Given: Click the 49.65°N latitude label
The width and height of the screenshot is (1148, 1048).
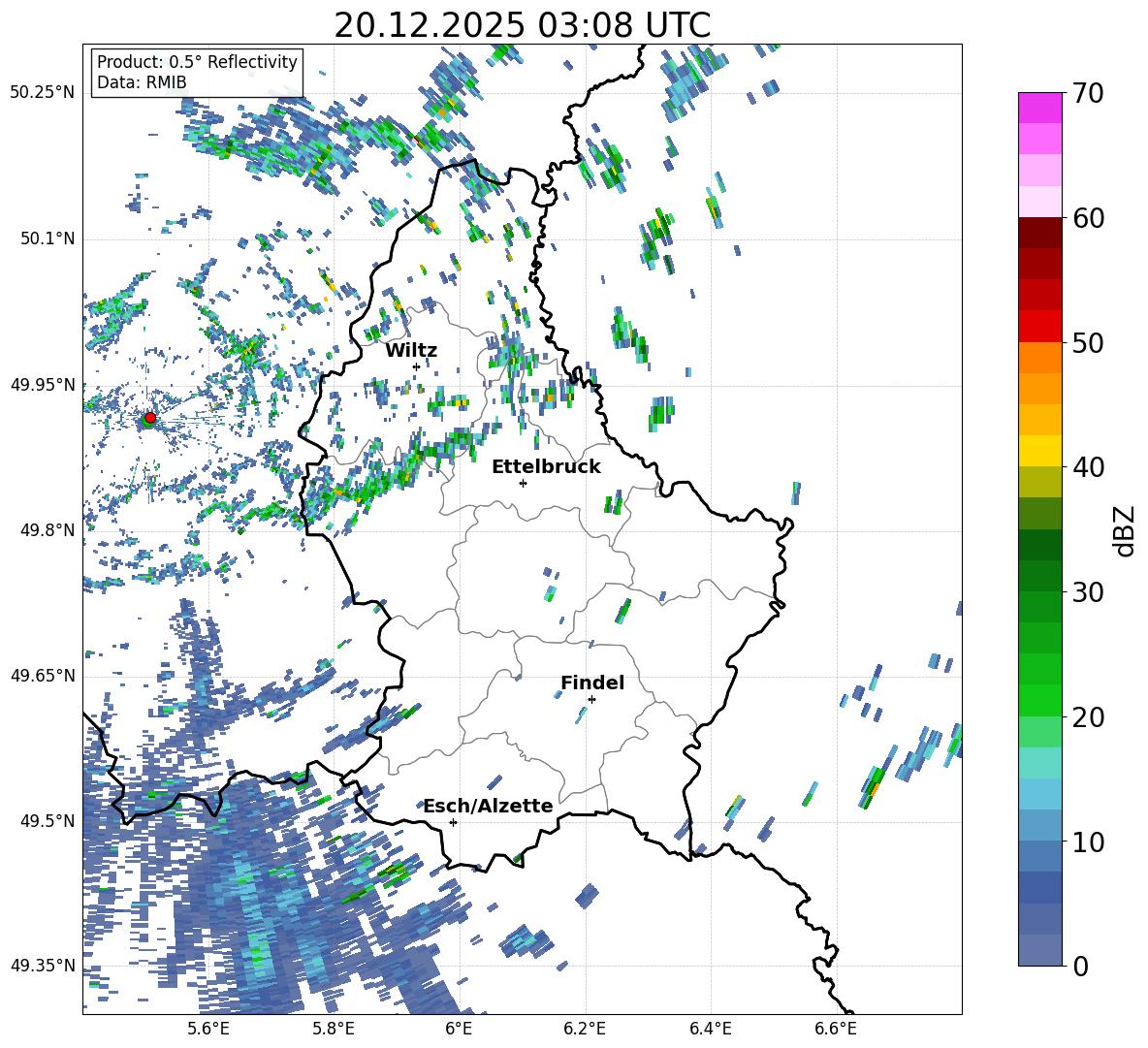Looking at the screenshot, I should click(43, 676).
